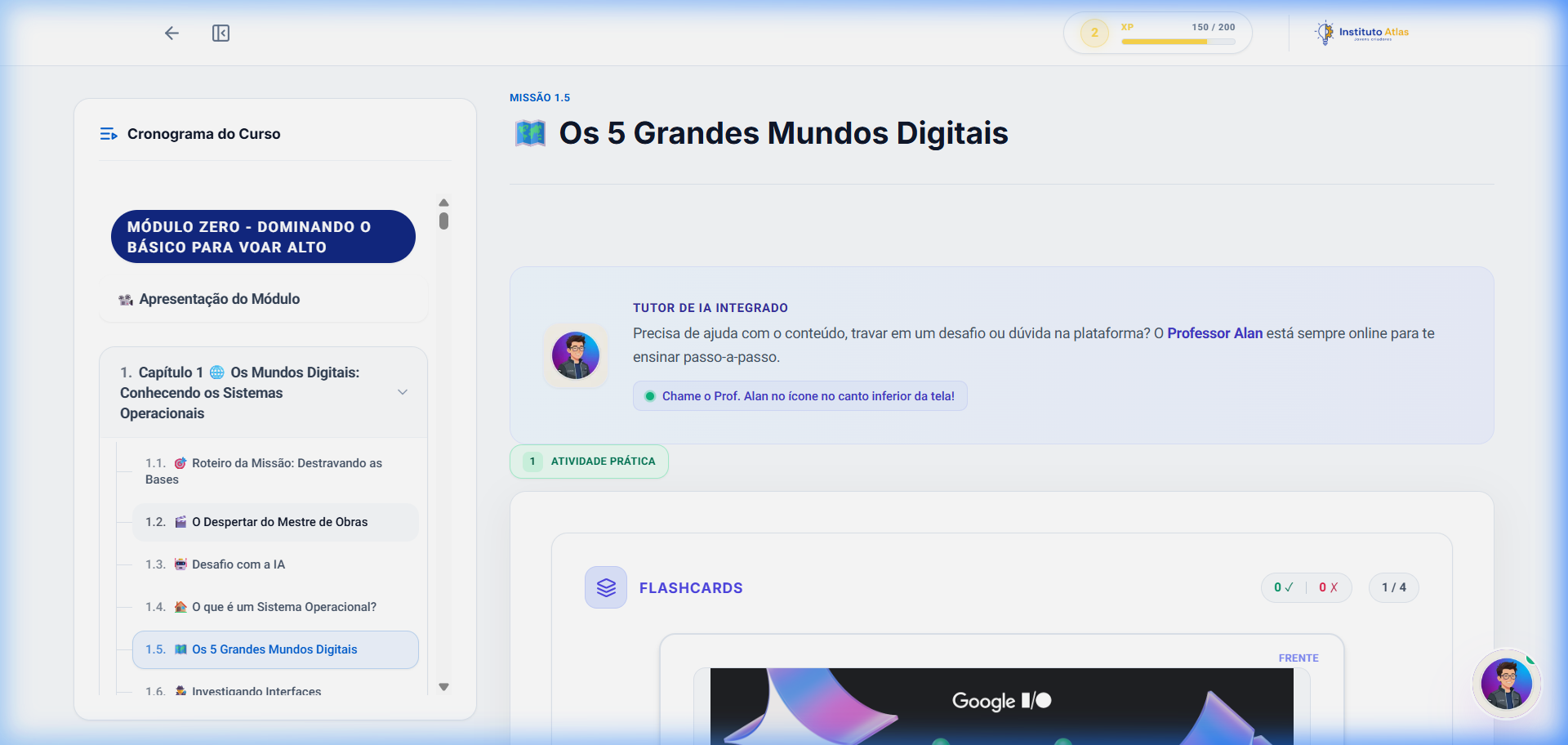Click the course list scrollbar thumb

443,221
